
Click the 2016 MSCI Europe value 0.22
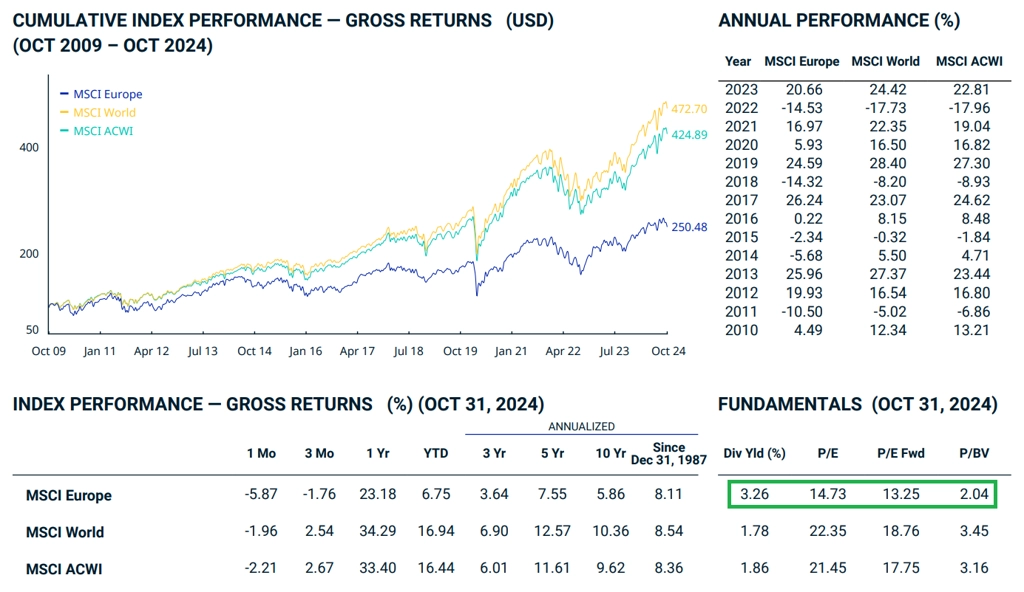tap(808, 219)
